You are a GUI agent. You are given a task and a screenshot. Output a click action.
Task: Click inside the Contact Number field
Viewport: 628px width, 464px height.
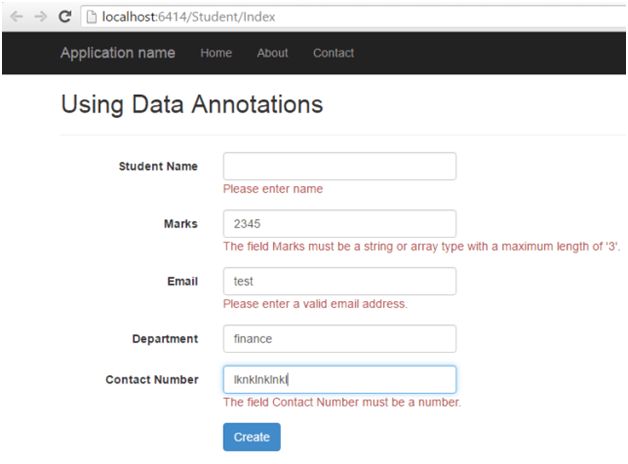[x=339, y=380]
